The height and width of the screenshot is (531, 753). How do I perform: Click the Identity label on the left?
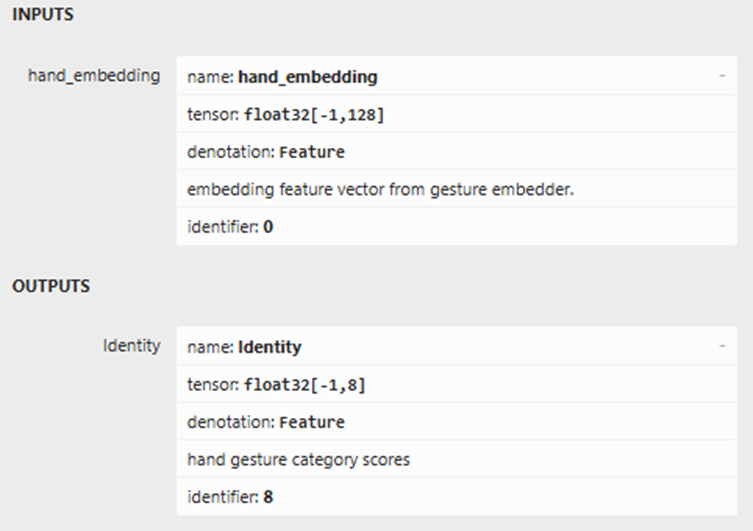point(132,346)
